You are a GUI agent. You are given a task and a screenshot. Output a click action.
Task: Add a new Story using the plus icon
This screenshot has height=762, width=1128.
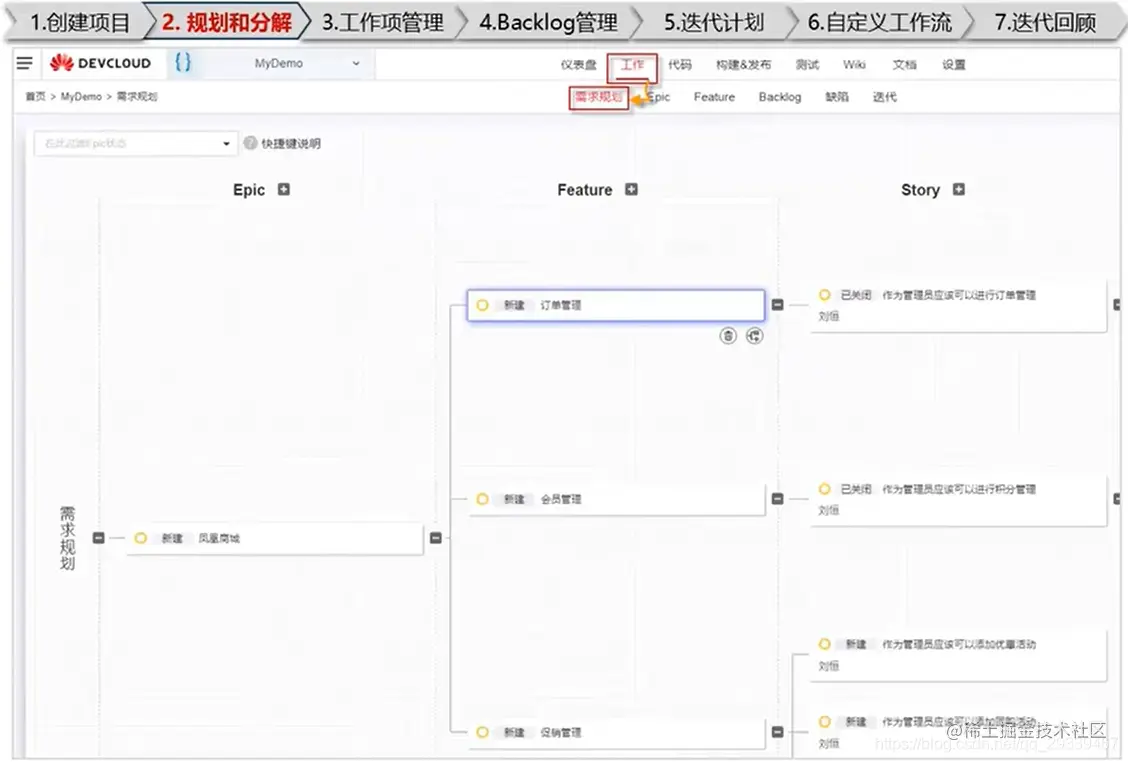pos(958,189)
